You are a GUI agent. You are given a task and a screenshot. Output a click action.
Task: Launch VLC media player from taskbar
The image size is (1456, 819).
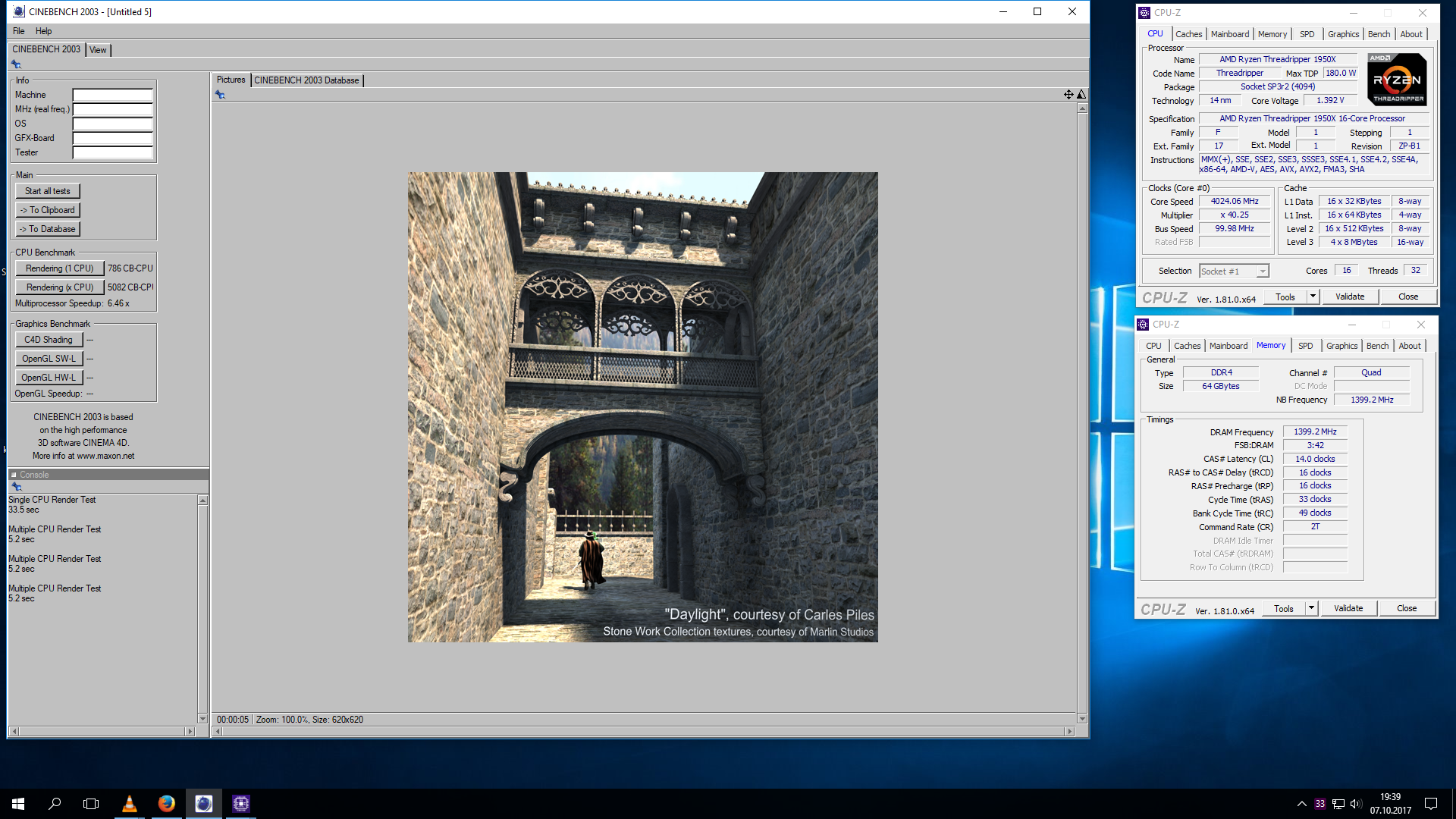click(130, 804)
